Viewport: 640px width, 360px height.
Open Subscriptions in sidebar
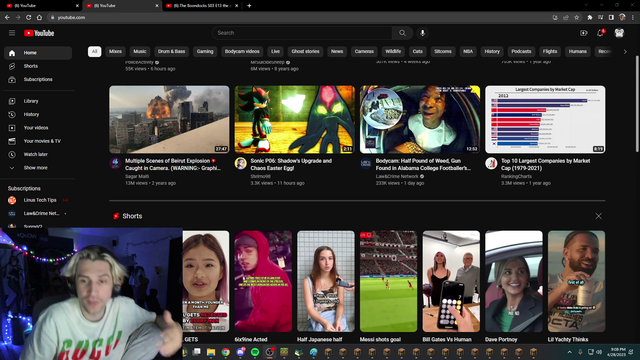(38, 80)
